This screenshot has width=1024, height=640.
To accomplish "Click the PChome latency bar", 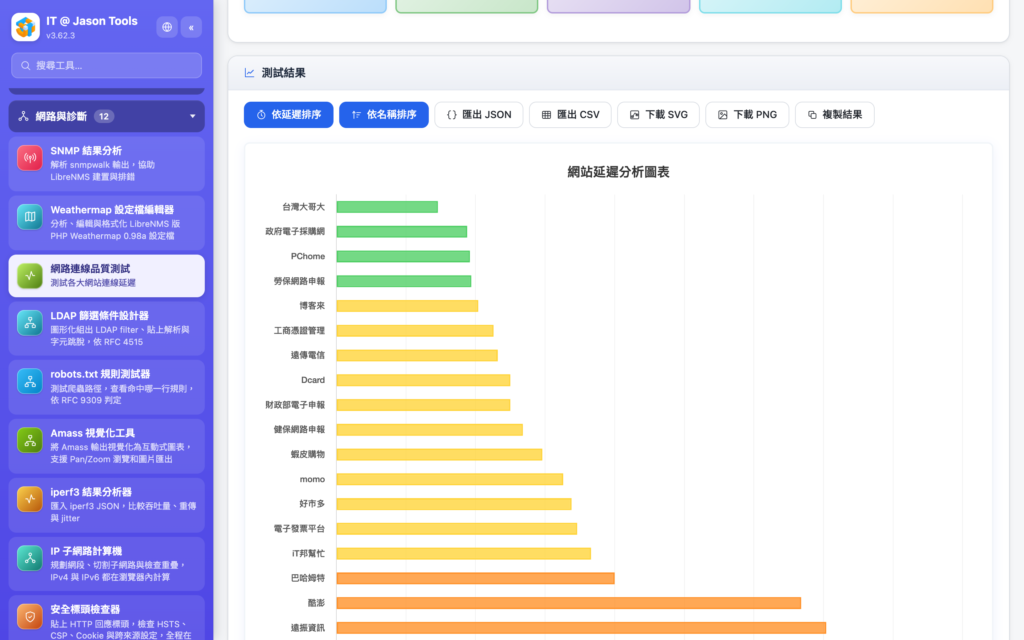I will pyautogui.click(x=403, y=257).
